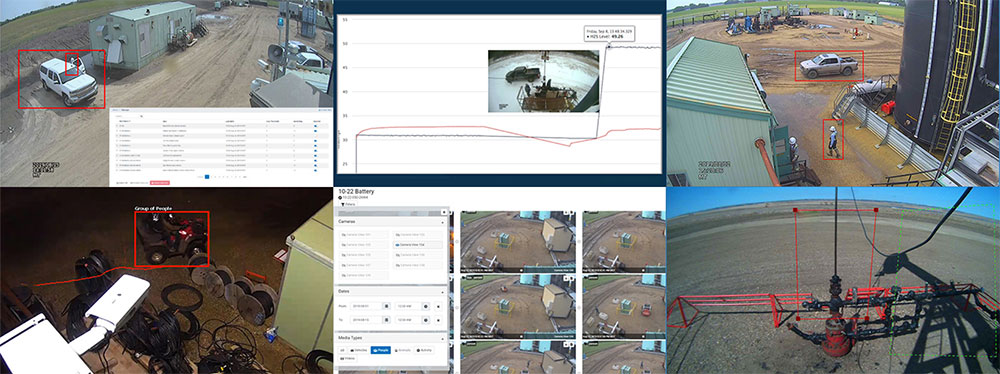Toggle the People media type filter

[x=380, y=350]
